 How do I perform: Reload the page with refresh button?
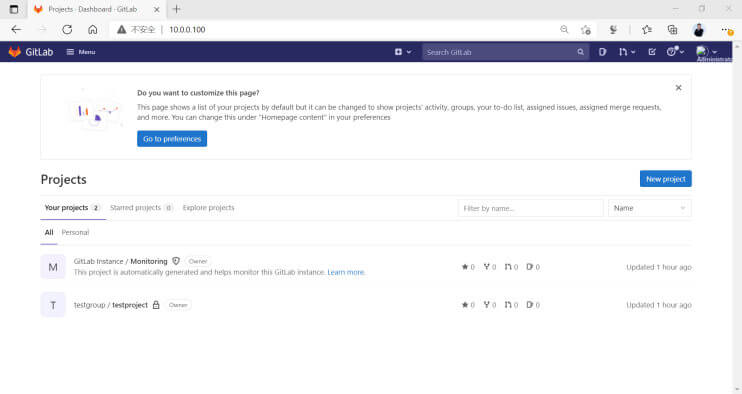click(67, 29)
